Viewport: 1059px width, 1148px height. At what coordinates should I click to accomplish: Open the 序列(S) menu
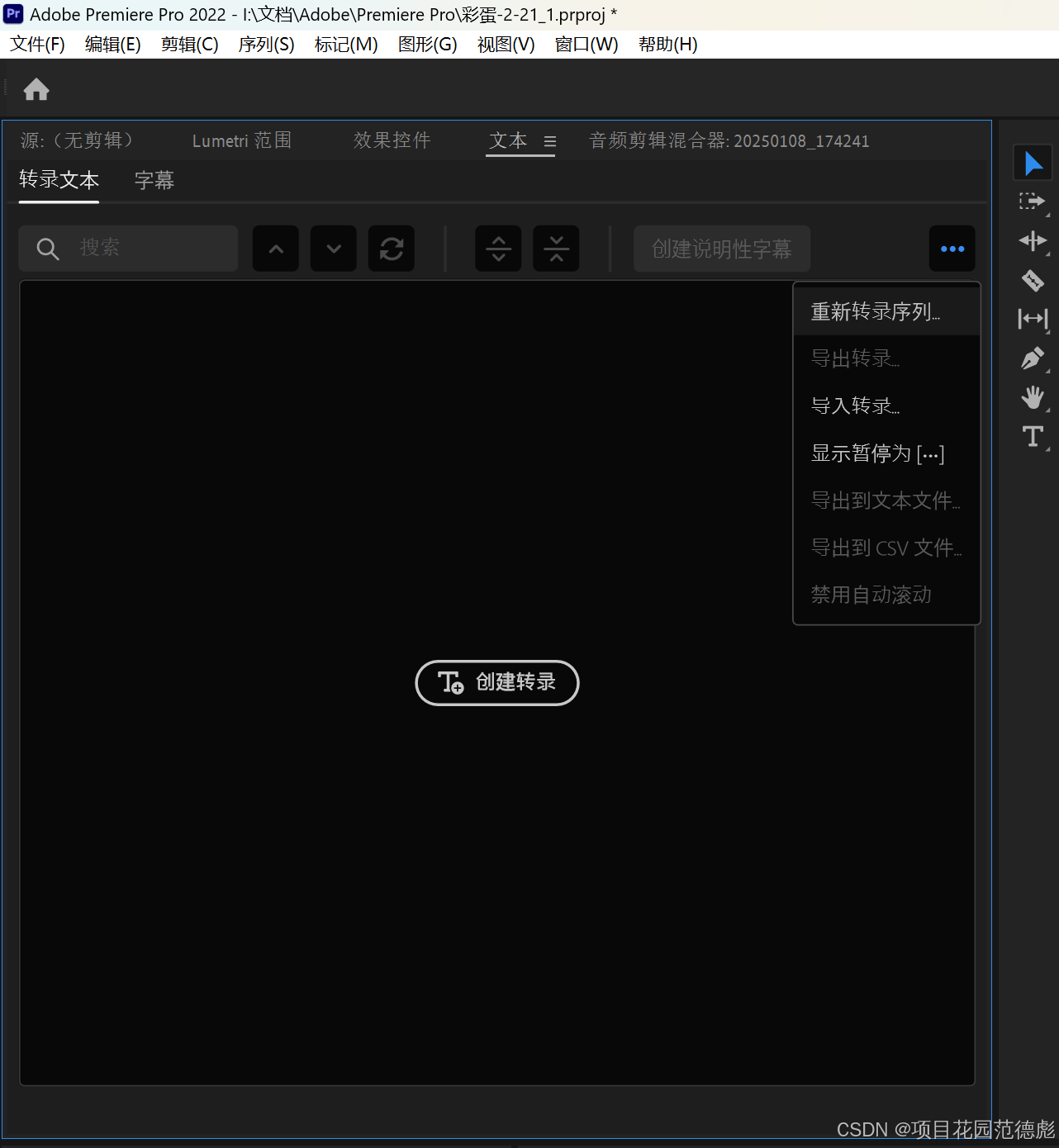267,45
